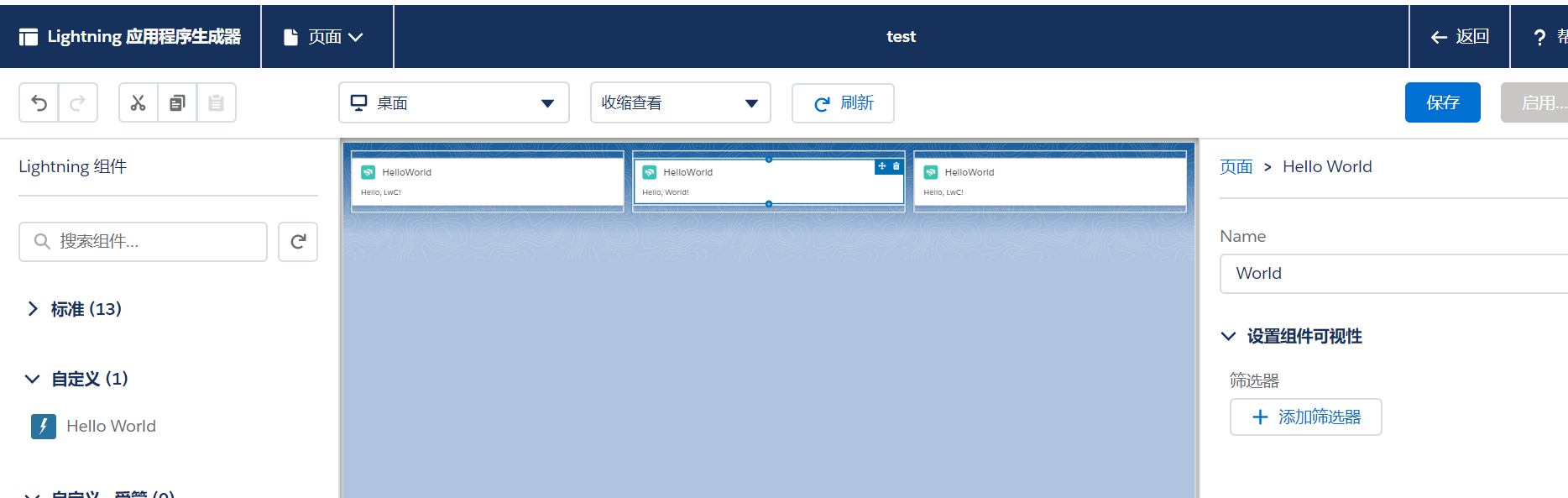This screenshot has height=498, width=1568.
Task: Click the copy icon in toolbar
Action: tap(177, 102)
